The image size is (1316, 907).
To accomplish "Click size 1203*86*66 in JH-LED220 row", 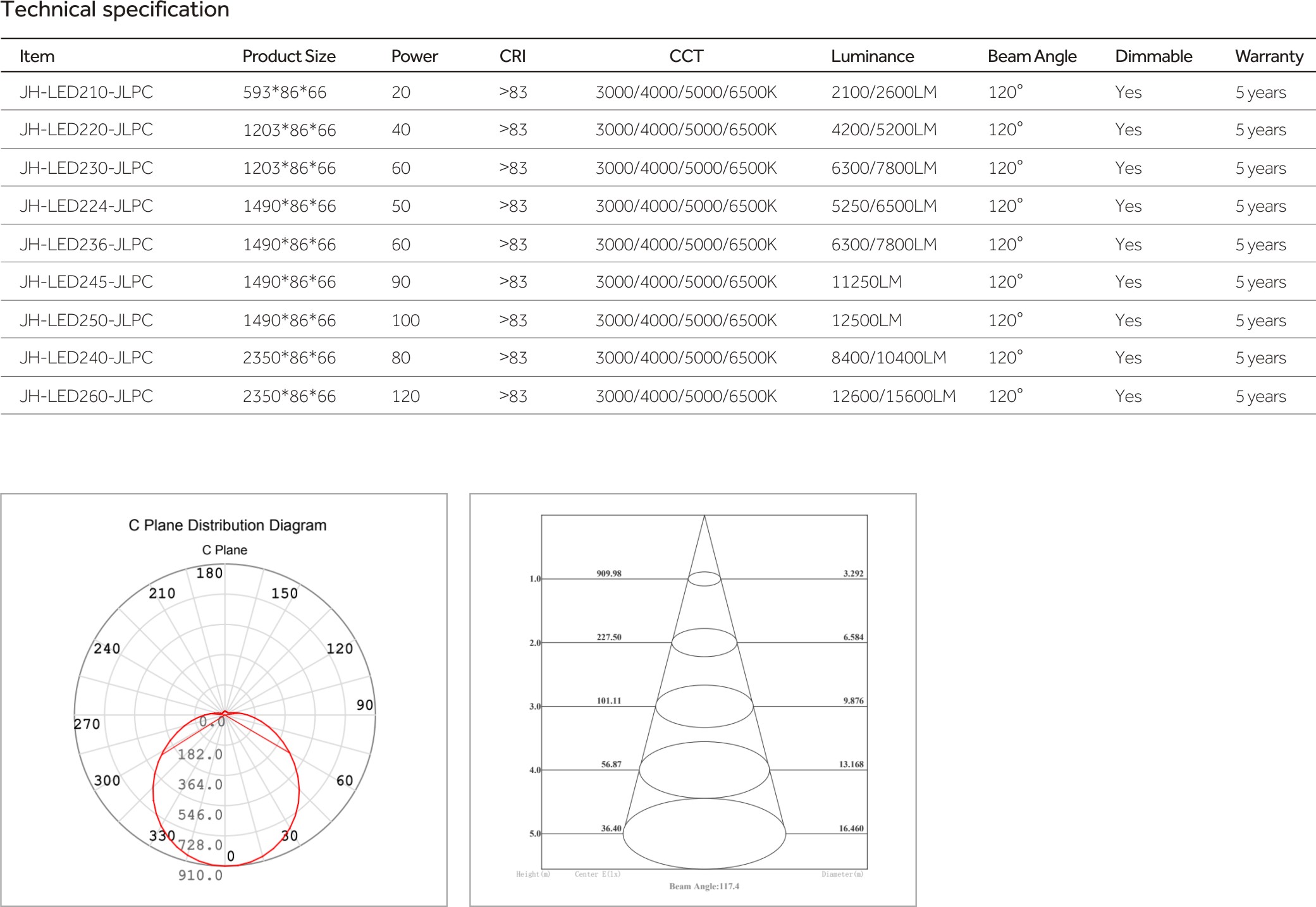I will (290, 130).
